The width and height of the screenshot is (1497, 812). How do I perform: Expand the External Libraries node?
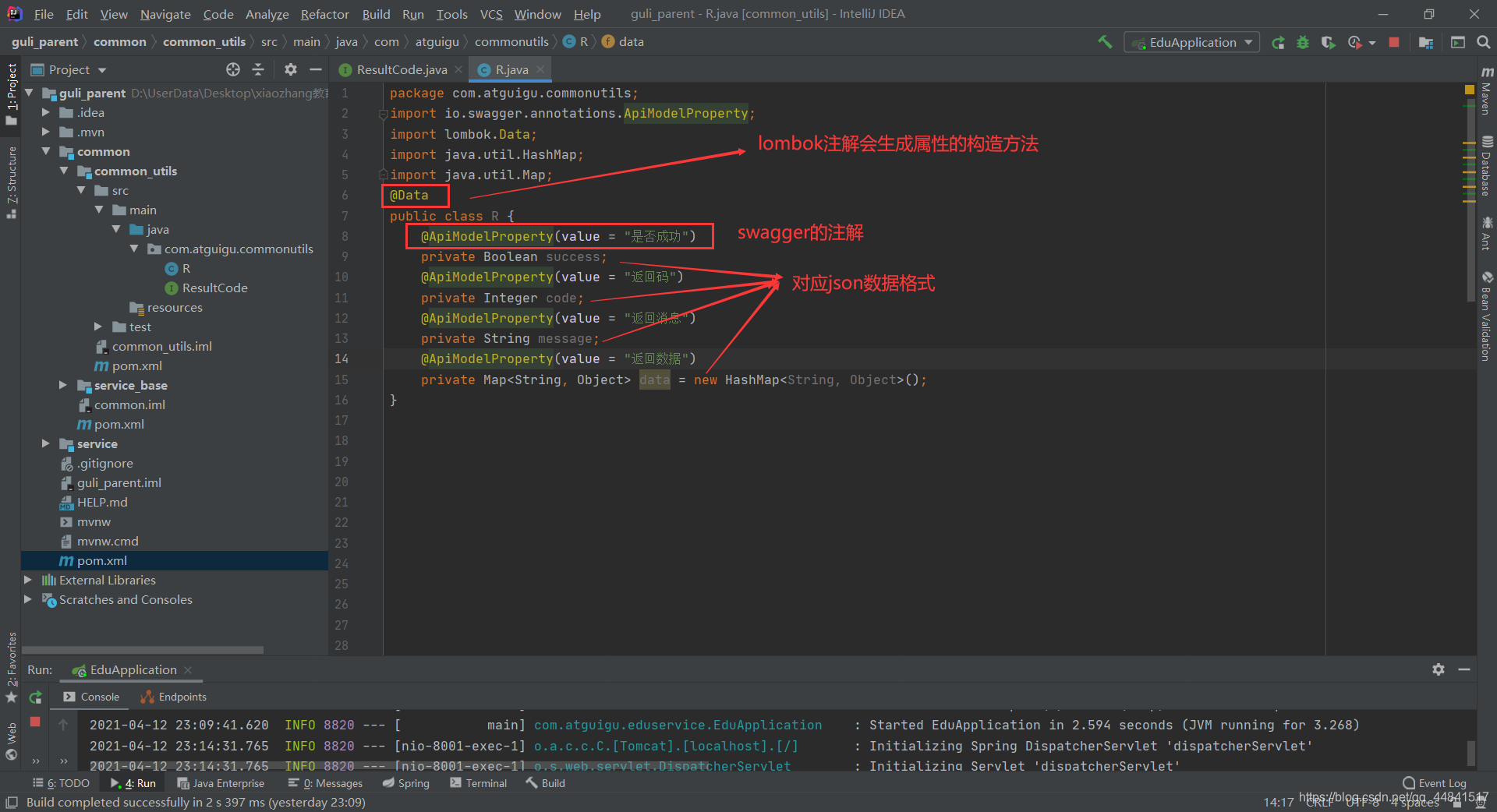point(28,580)
